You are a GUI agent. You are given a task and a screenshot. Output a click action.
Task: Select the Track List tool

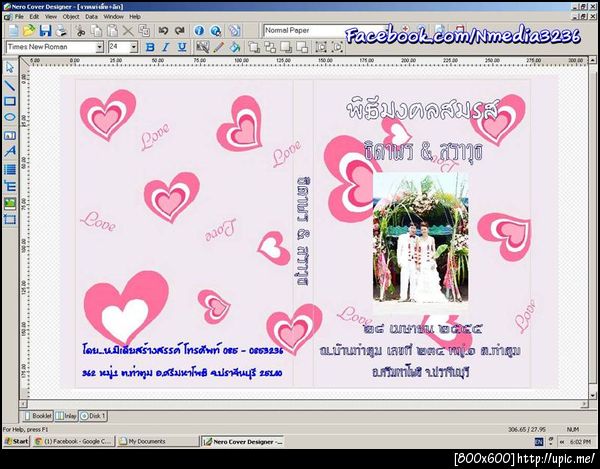point(10,169)
